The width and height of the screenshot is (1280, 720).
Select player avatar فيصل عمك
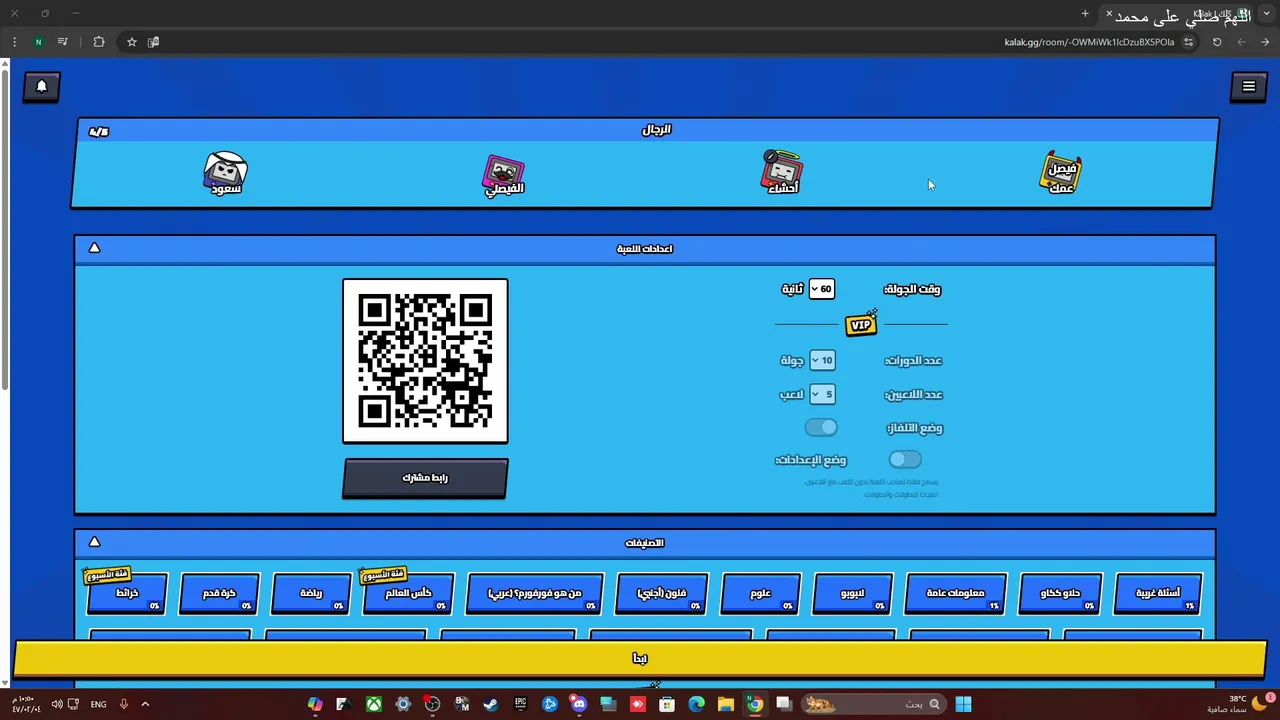[x=1061, y=173]
